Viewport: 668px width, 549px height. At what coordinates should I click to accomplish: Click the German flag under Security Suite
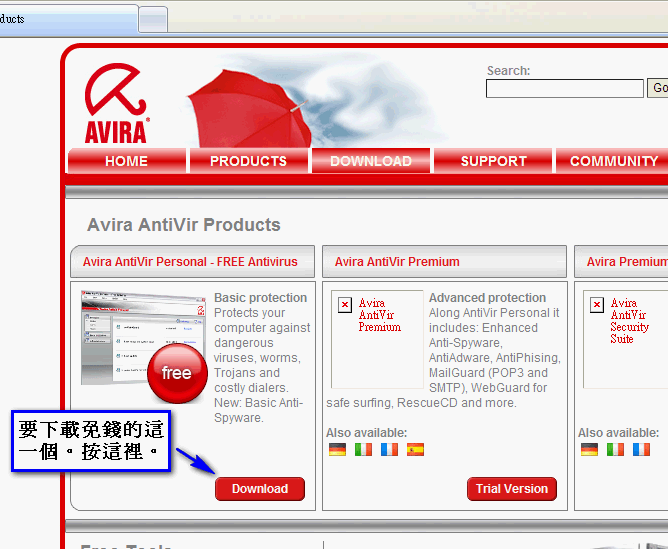589,449
